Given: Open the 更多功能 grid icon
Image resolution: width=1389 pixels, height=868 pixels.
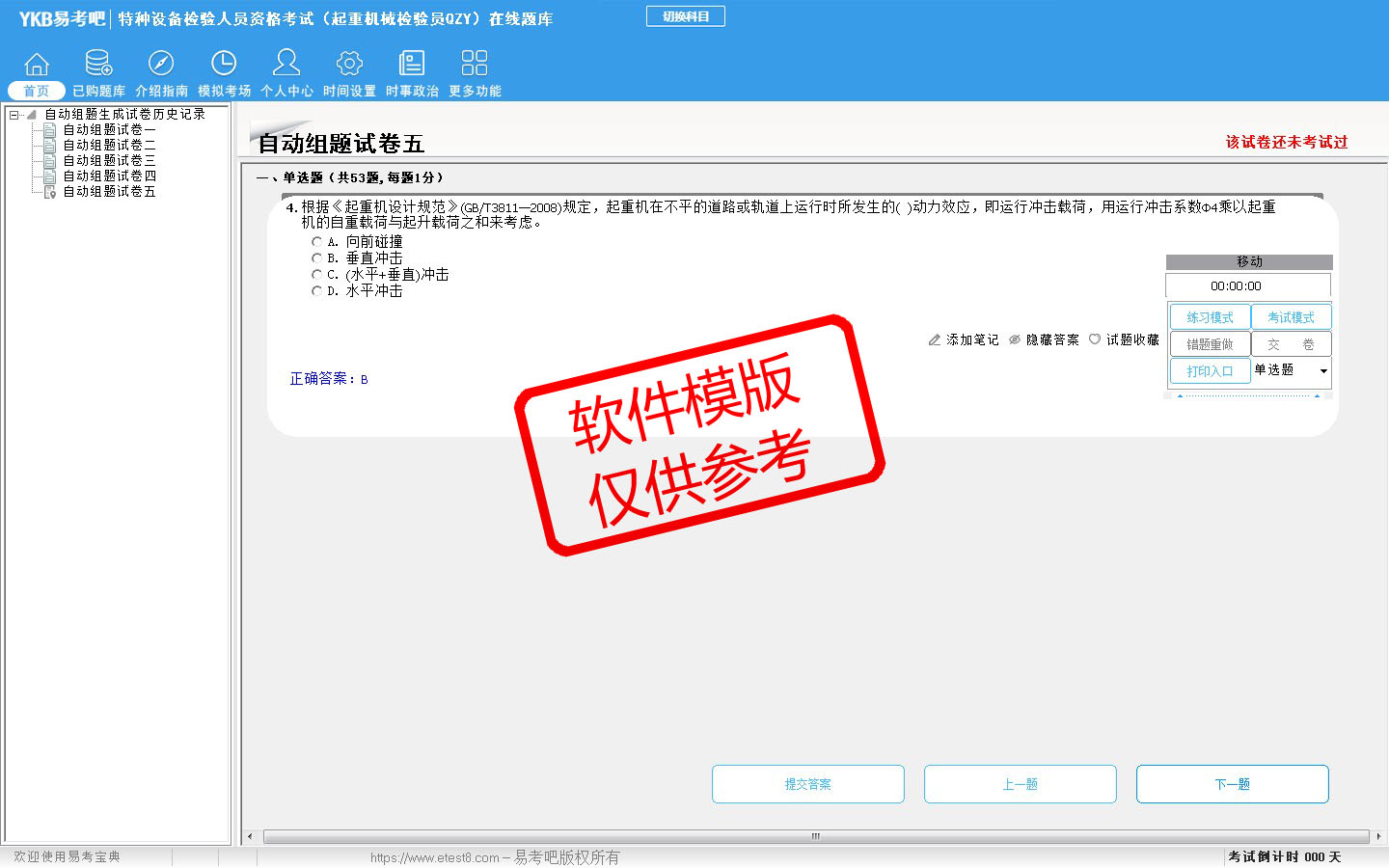Looking at the screenshot, I should click(x=475, y=65).
